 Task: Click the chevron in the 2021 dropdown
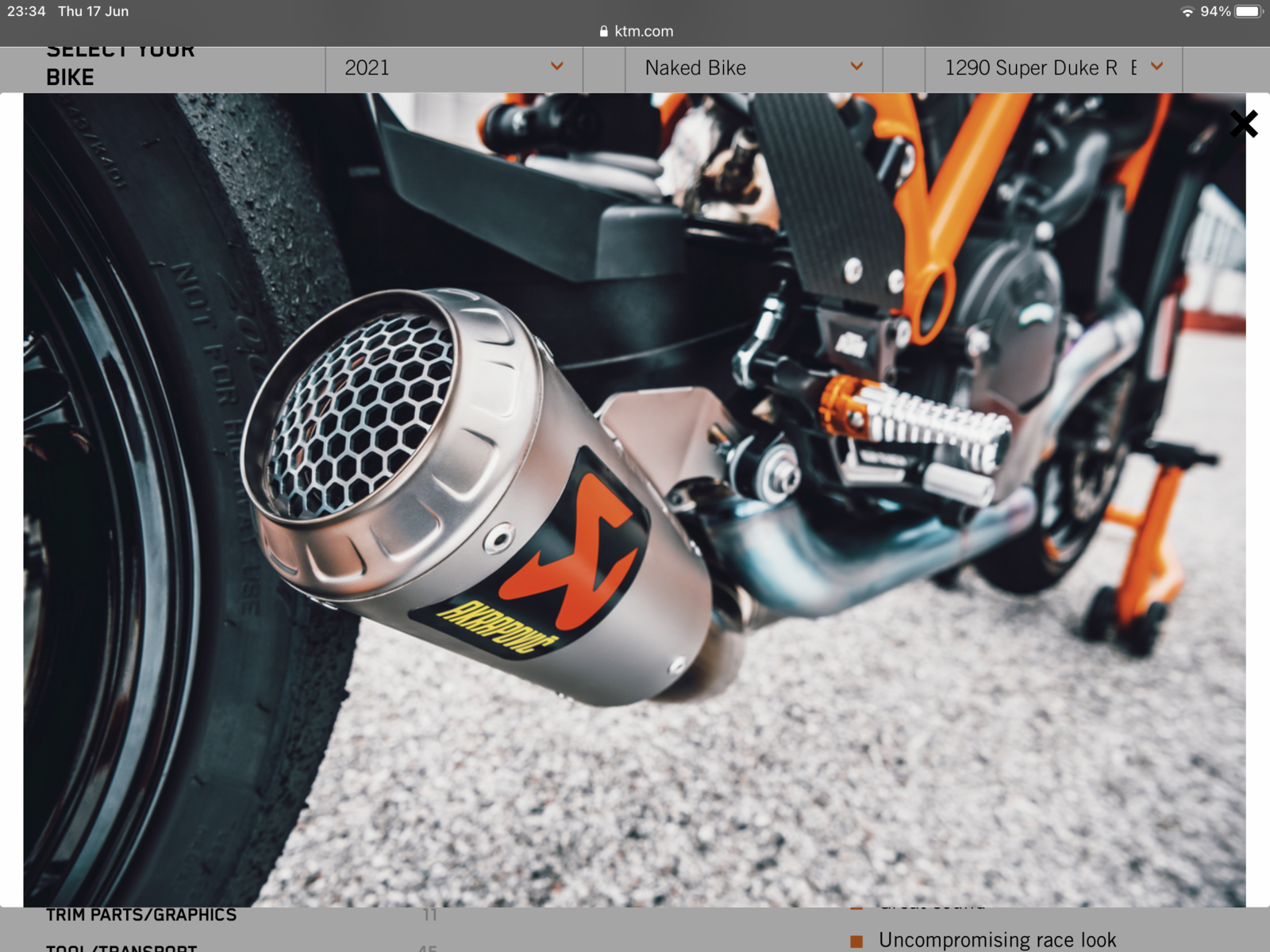tap(557, 67)
